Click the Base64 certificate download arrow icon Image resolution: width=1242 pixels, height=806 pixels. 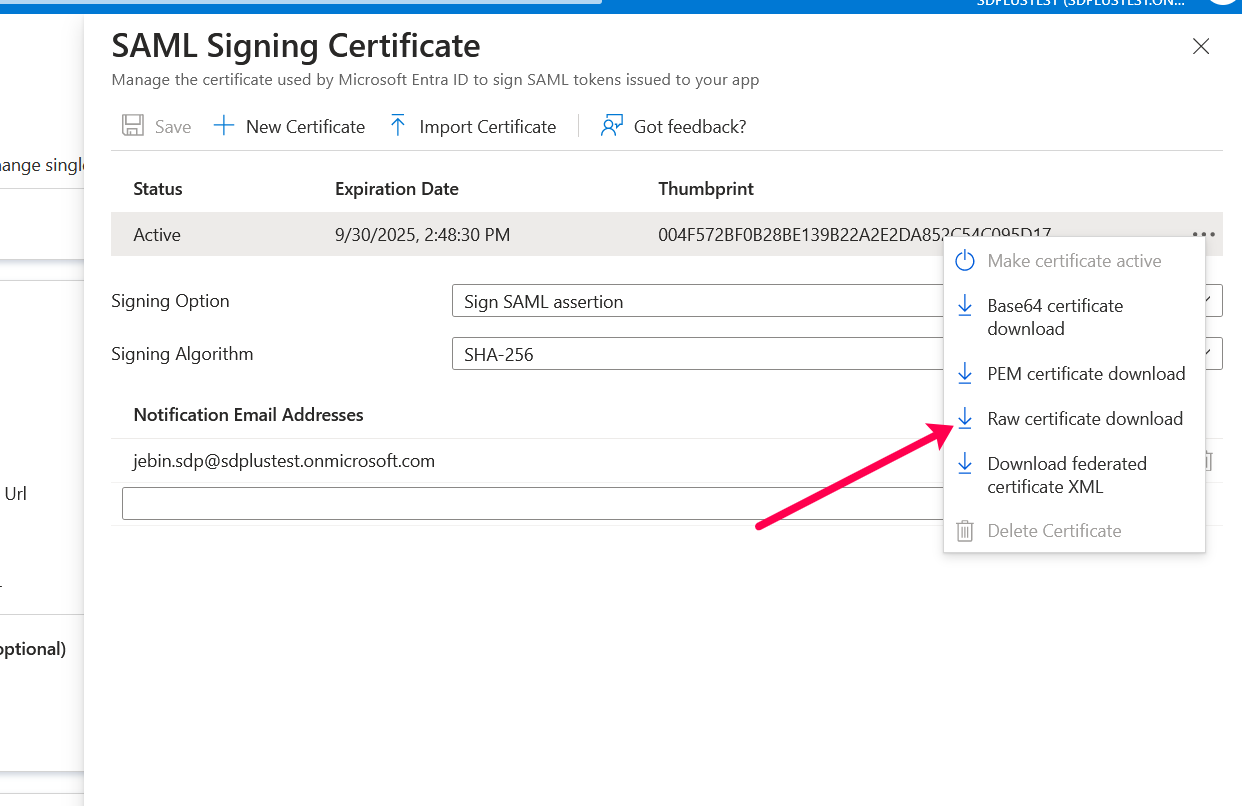coord(965,306)
